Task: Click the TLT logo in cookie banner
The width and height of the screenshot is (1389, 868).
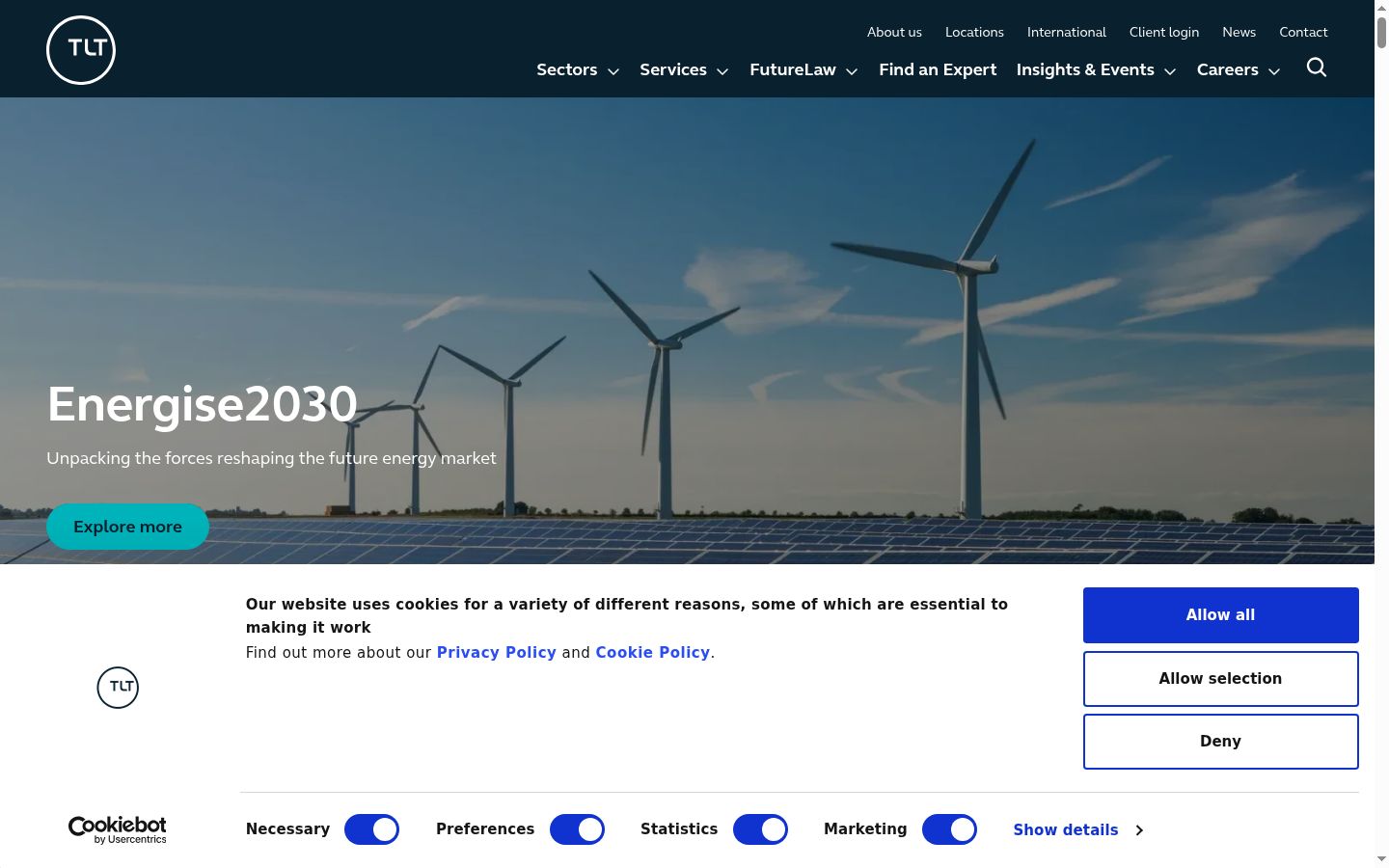Action: (x=118, y=687)
